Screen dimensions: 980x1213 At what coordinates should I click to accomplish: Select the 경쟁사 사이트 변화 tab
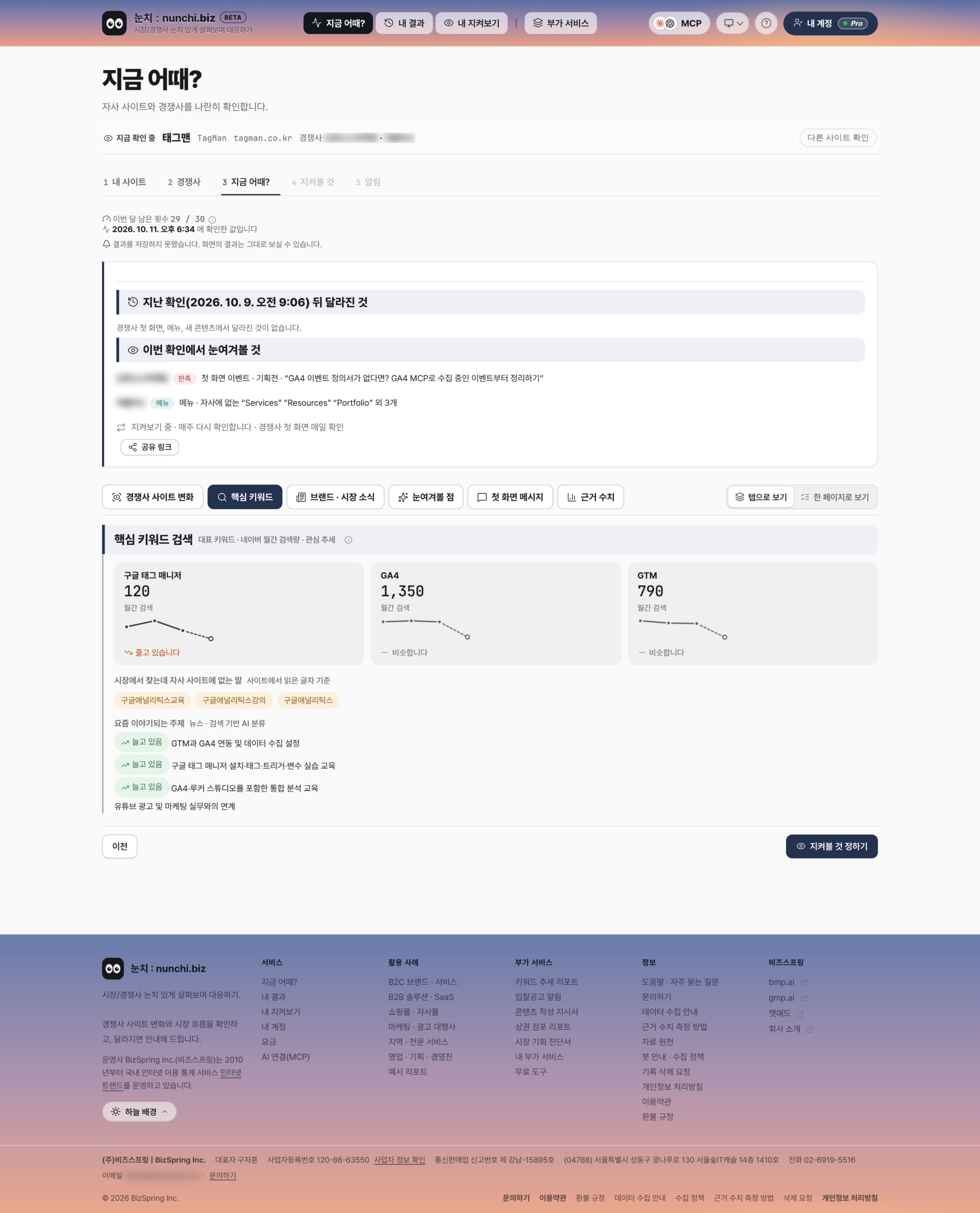153,497
